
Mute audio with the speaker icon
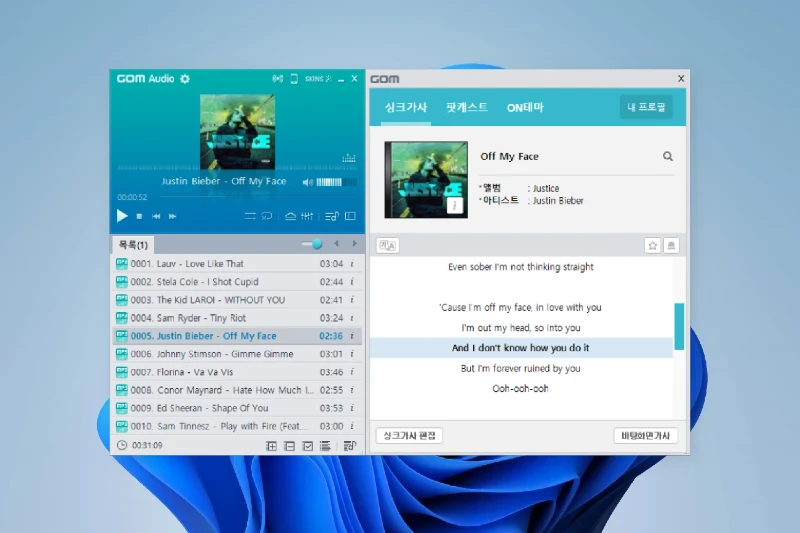(x=308, y=182)
